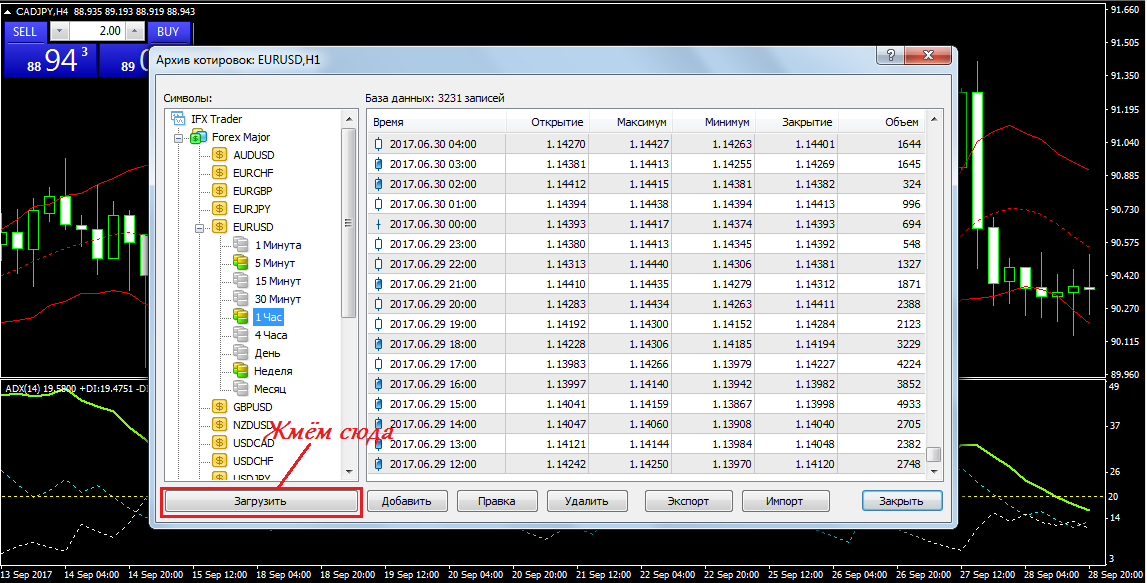Image resolution: width=1147 pixels, height=583 pixels.
Task: Select Неделя timeframe database icon
Action: coord(241,370)
